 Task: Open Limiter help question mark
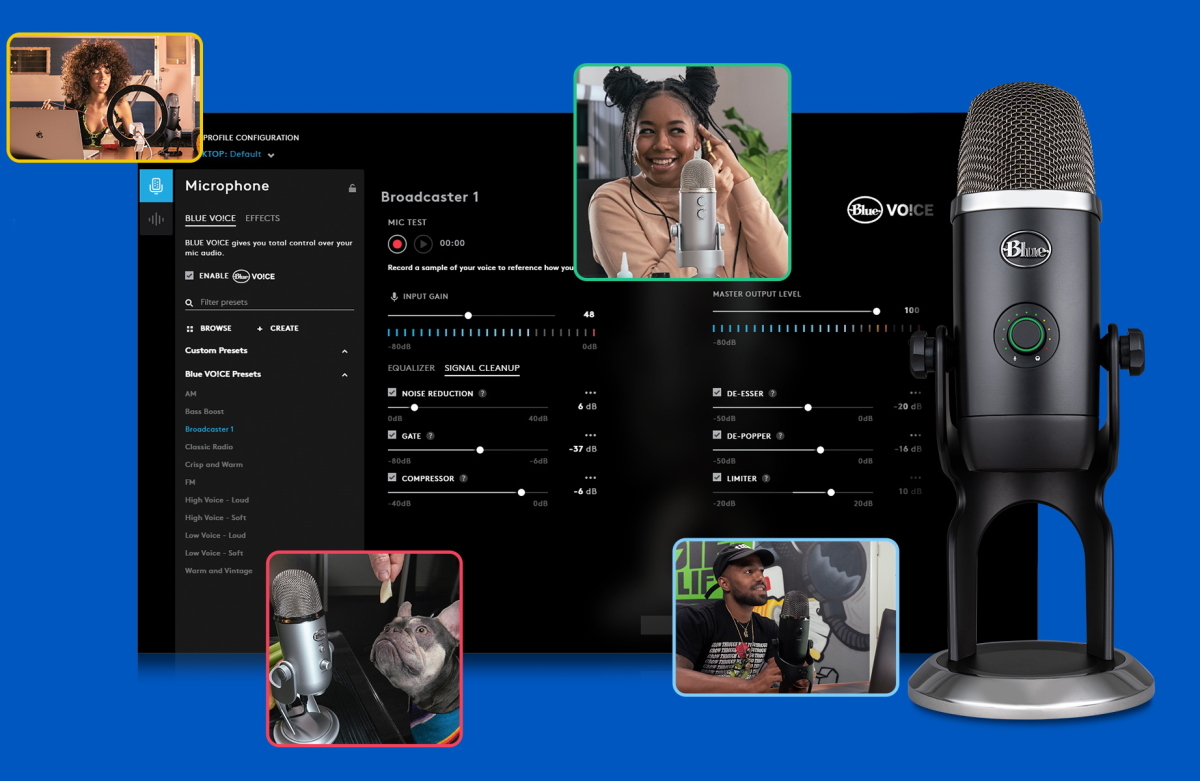tap(766, 479)
